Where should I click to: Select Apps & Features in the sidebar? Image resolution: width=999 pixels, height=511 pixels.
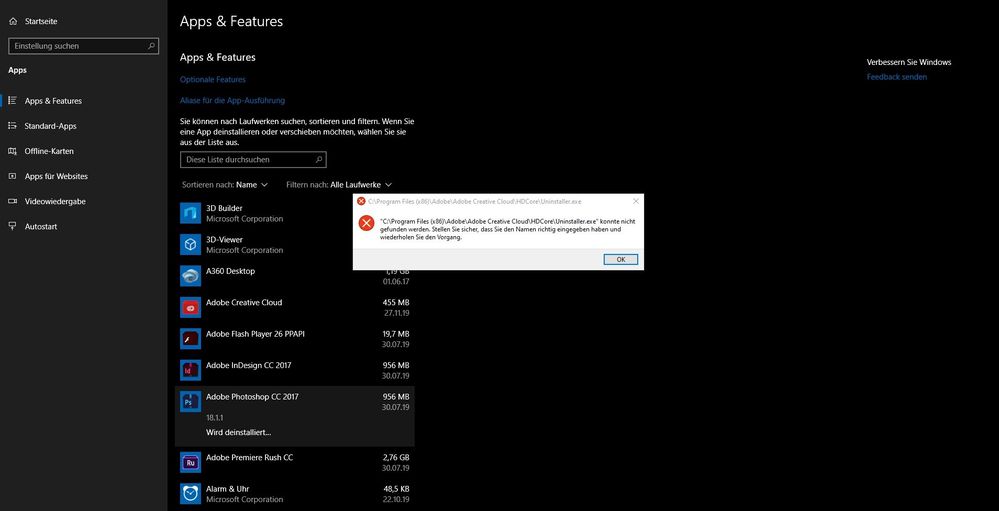[83, 101]
